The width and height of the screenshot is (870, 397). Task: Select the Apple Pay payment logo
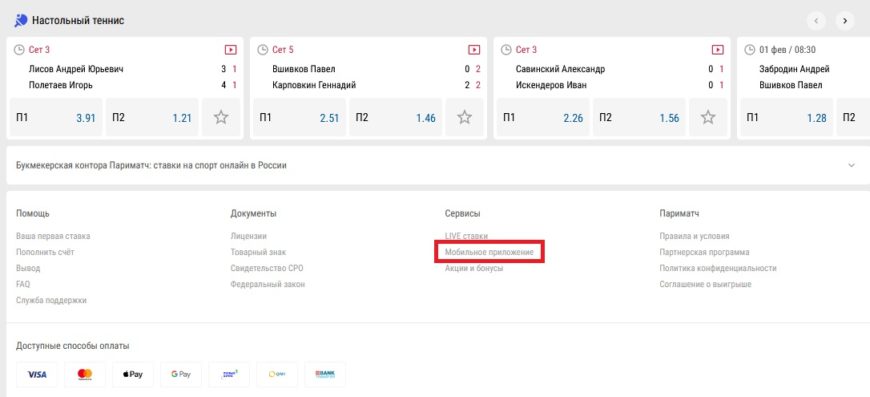133,374
